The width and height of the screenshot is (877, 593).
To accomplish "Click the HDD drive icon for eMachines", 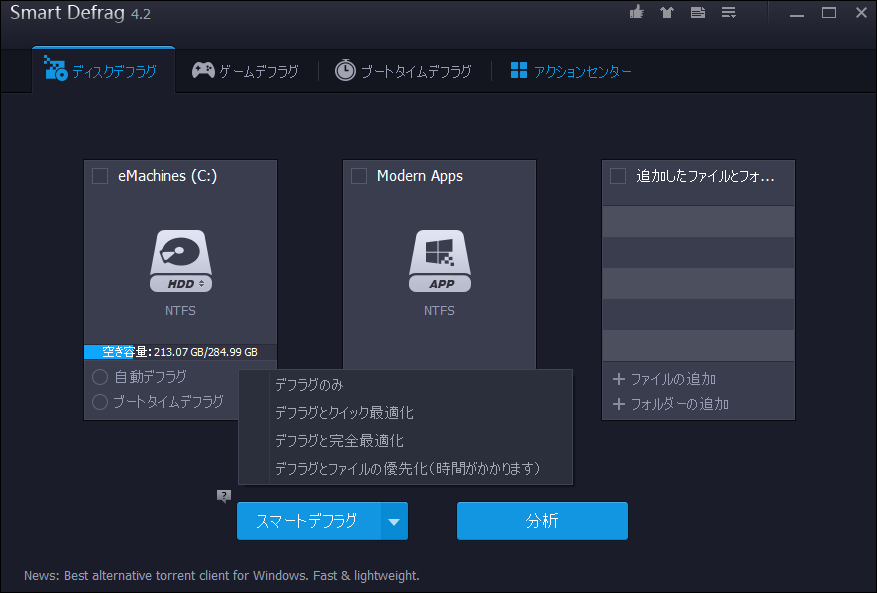I will (x=181, y=261).
